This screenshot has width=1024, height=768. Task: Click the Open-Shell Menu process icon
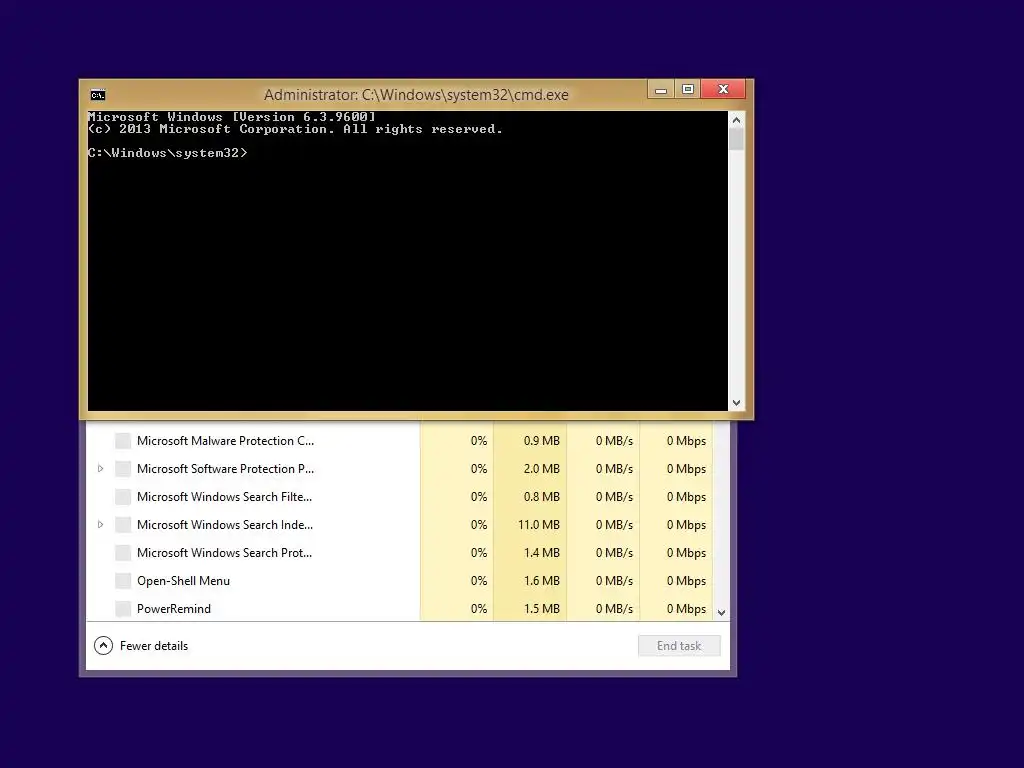123,581
